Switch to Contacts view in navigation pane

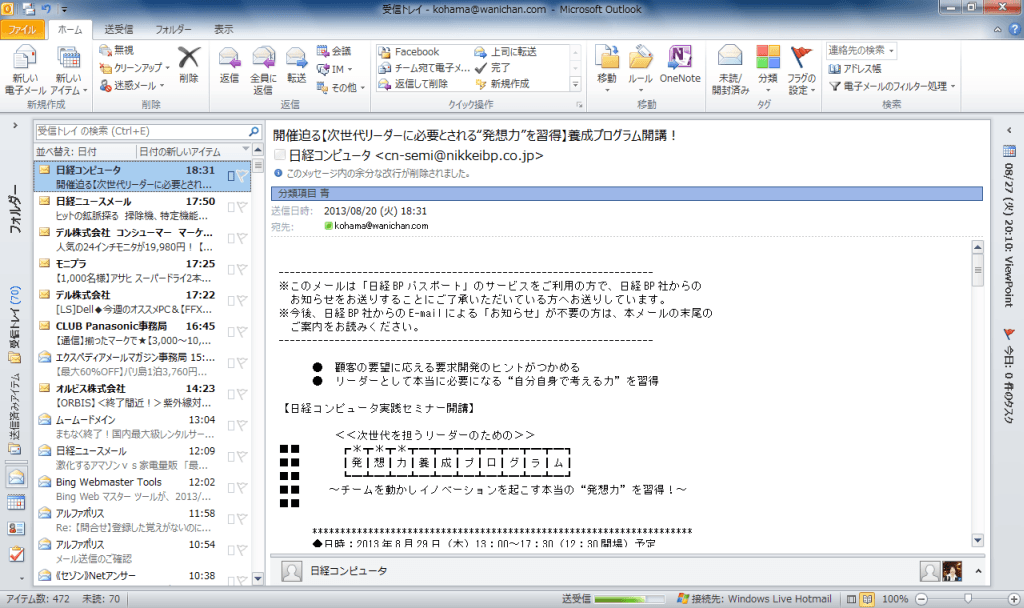[x=16, y=528]
